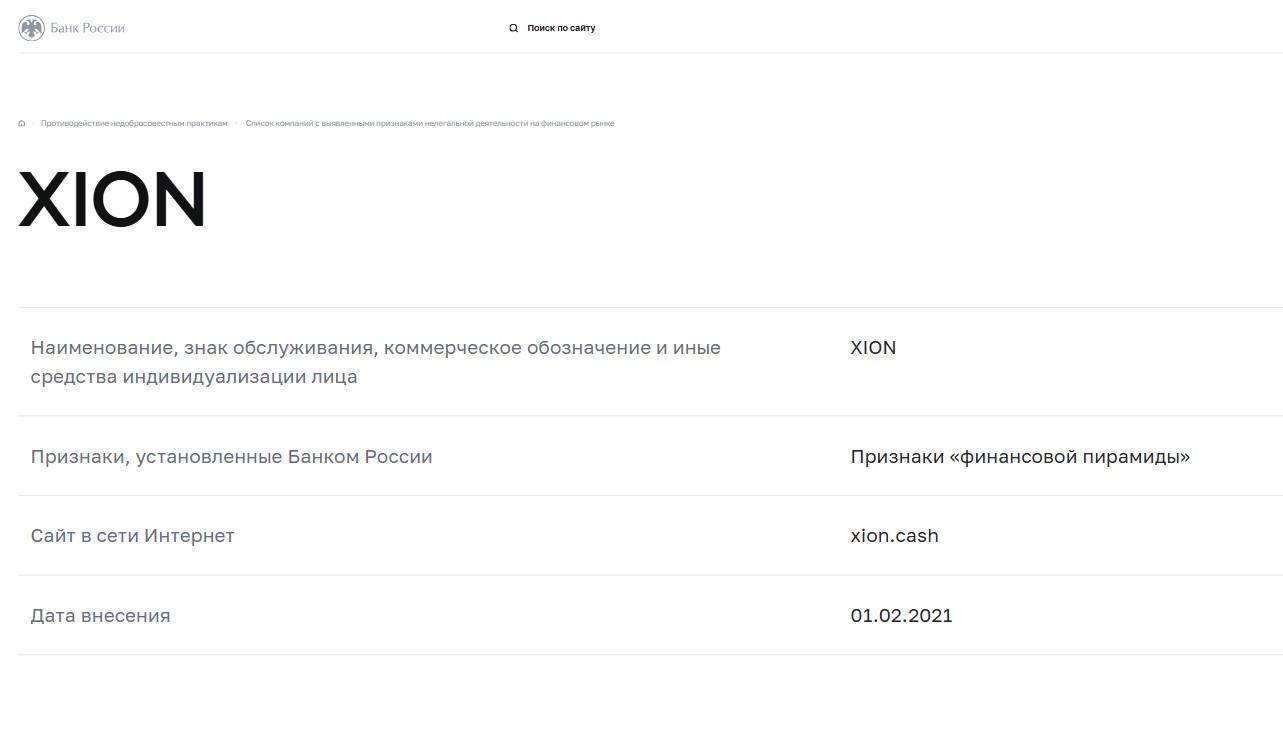Open search via the magnifier icon
The width and height of the screenshot is (1283, 739).
click(513, 28)
